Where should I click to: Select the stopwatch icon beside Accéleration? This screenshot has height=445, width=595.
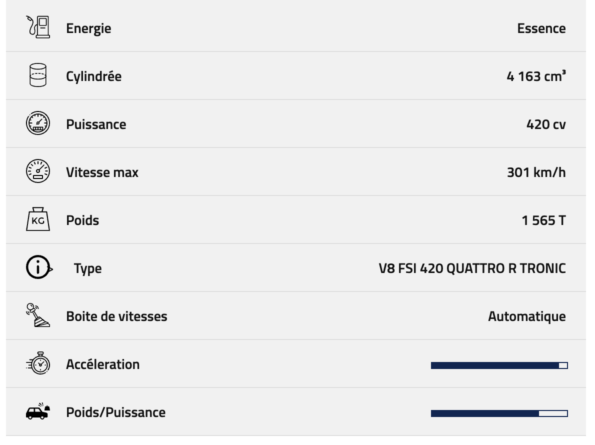click(x=38, y=363)
